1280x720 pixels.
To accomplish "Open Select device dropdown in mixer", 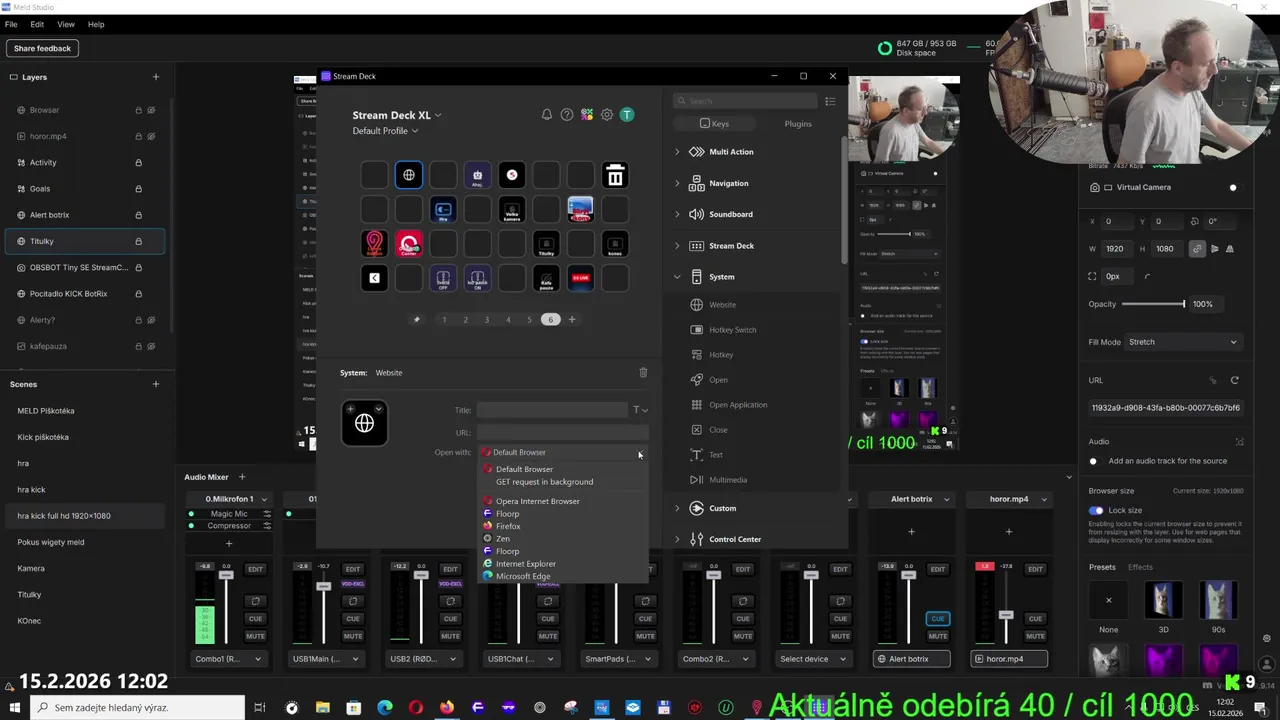I will tap(813, 659).
